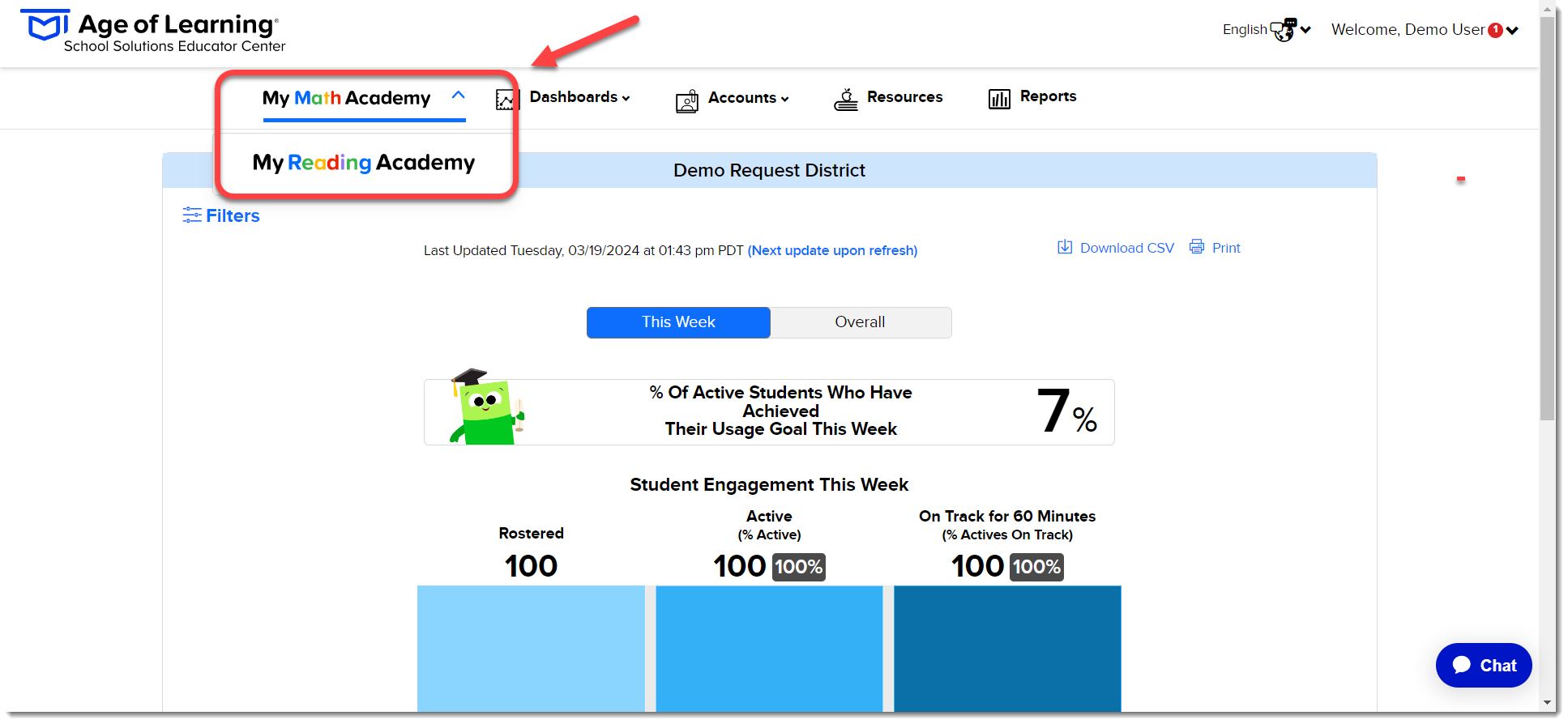1568x724 pixels.
Task: Switch to My Reading Academy
Action: (364, 163)
